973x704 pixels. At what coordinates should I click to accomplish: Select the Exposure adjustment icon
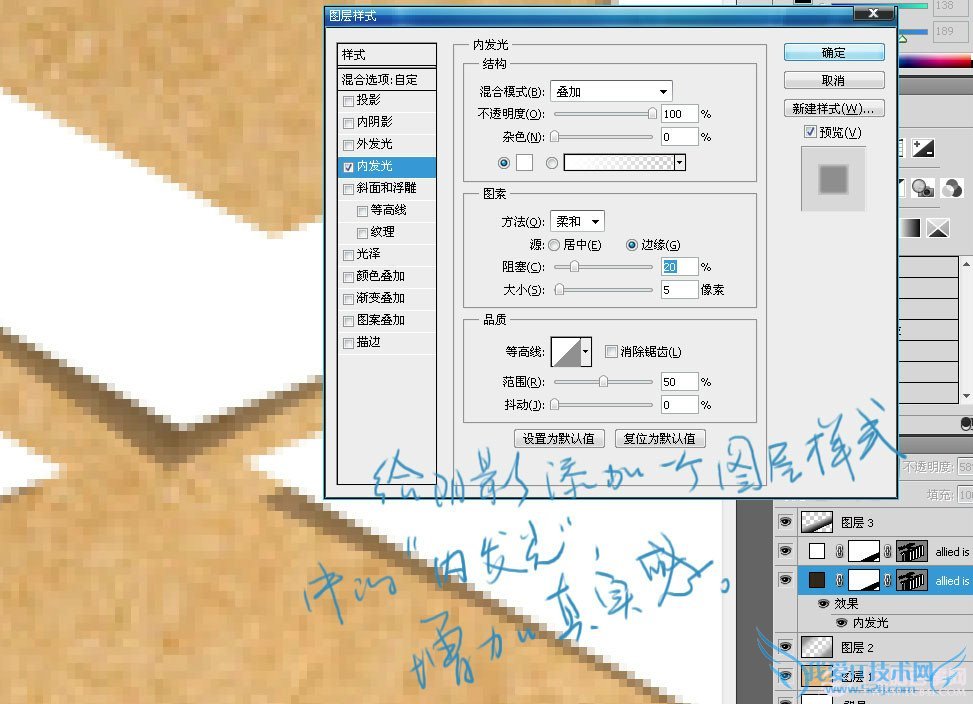point(922,148)
